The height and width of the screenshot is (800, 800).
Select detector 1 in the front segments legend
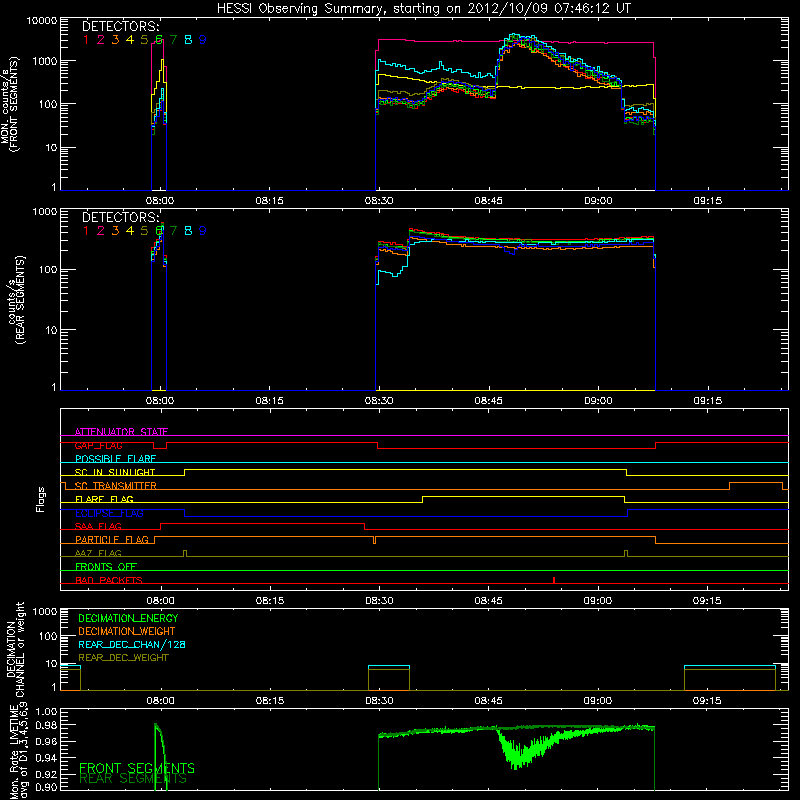tap(86, 40)
